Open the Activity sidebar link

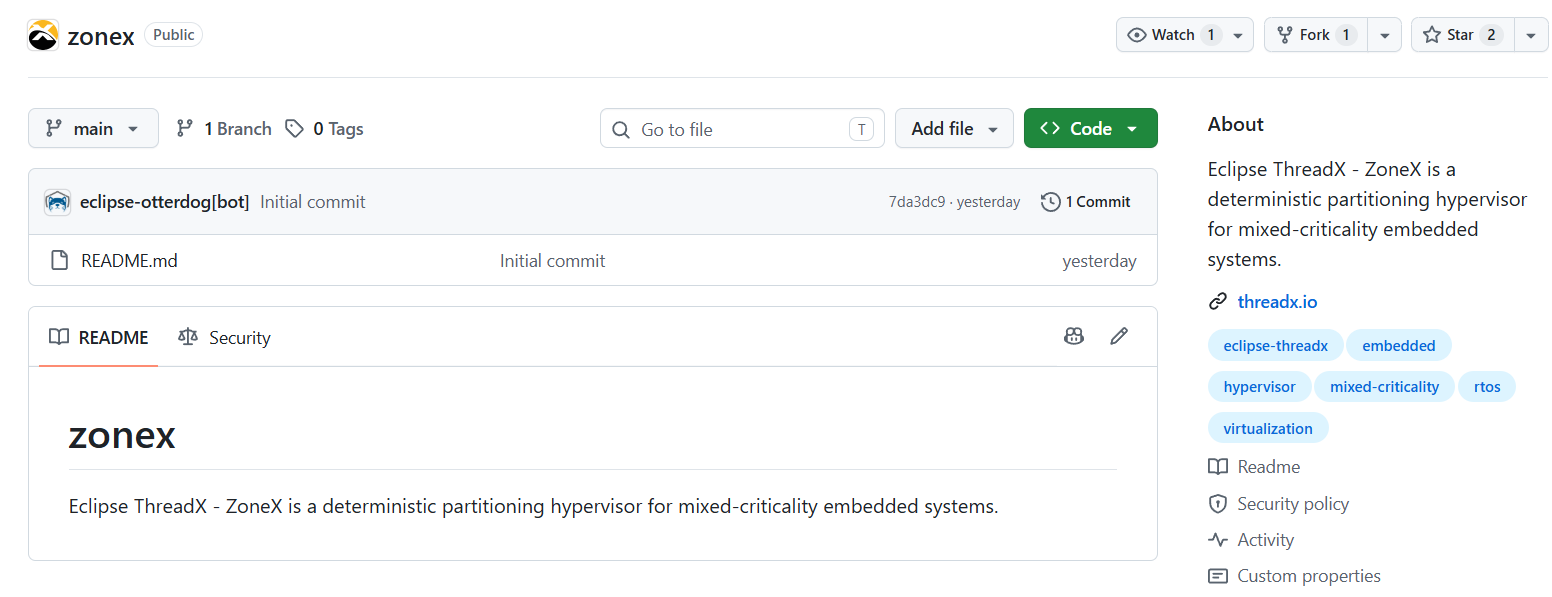pos(1251,540)
